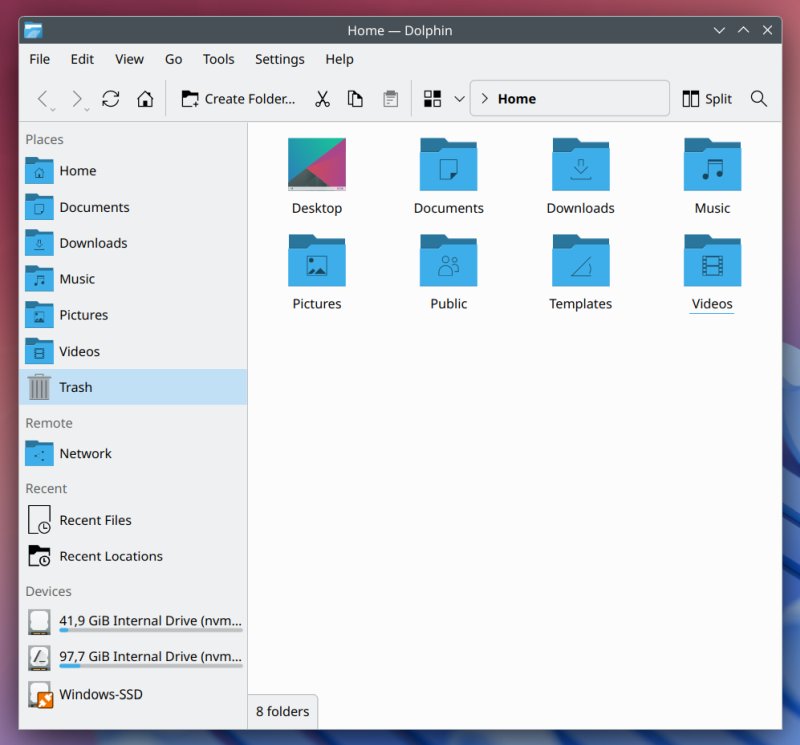Image resolution: width=800 pixels, height=745 pixels.
Task: Click the Copy icon in toolbar
Action: (x=355, y=99)
